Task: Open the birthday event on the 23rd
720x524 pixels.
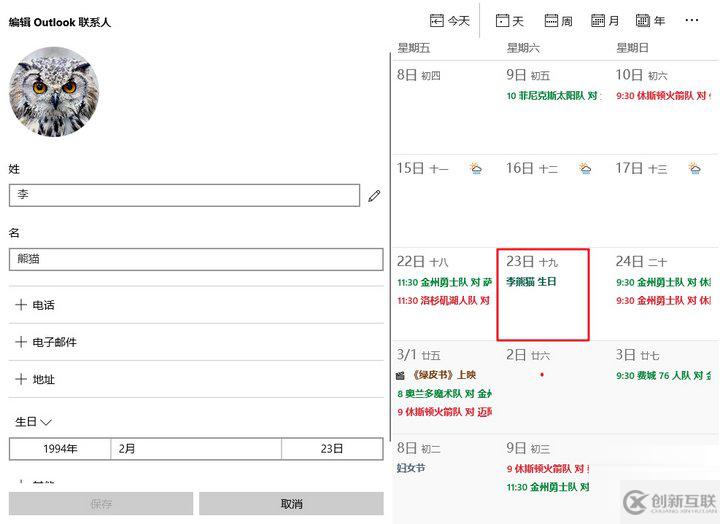Action: click(x=531, y=282)
